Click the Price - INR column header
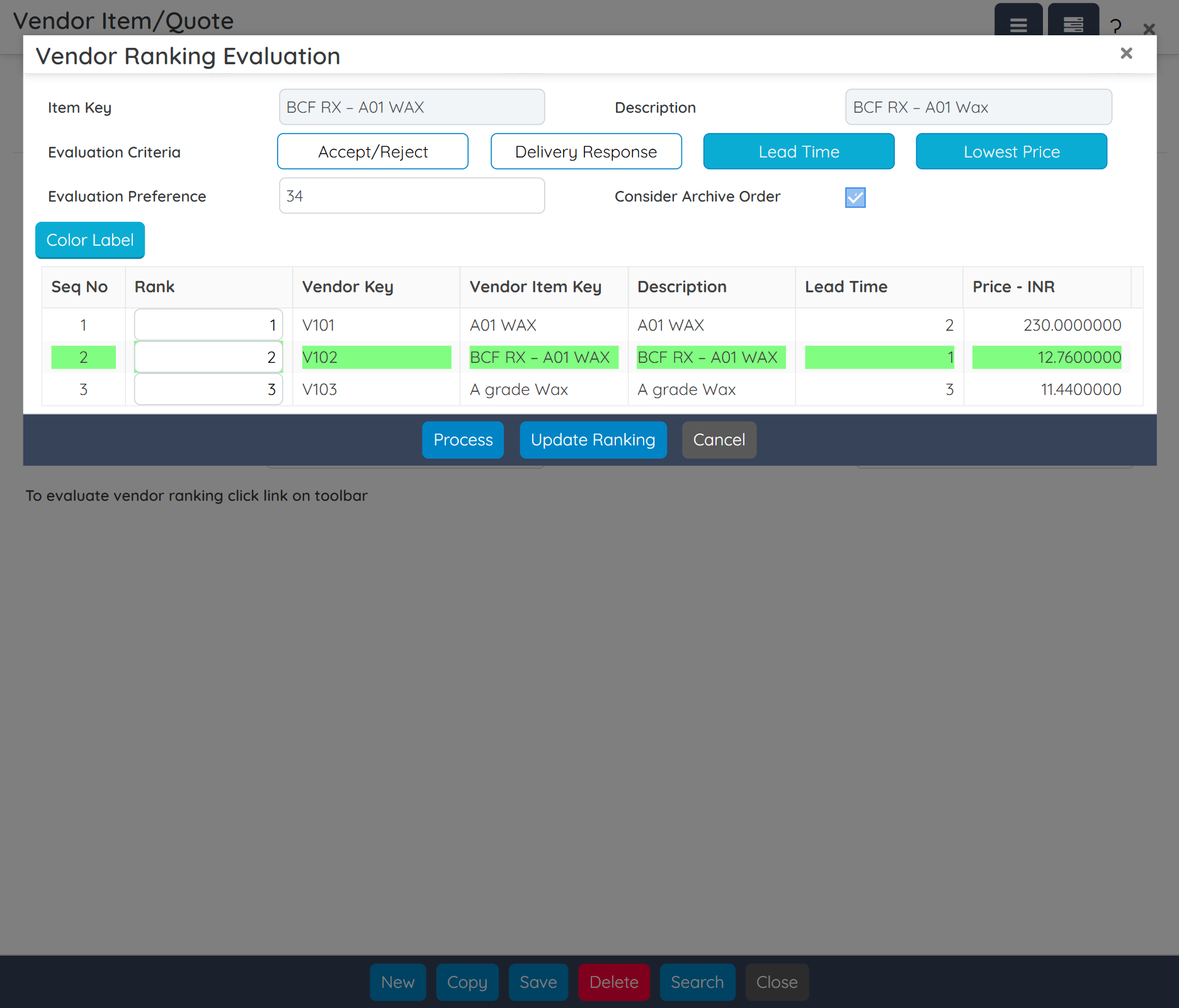This screenshot has height=1008, width=1179. point(1013,287)
